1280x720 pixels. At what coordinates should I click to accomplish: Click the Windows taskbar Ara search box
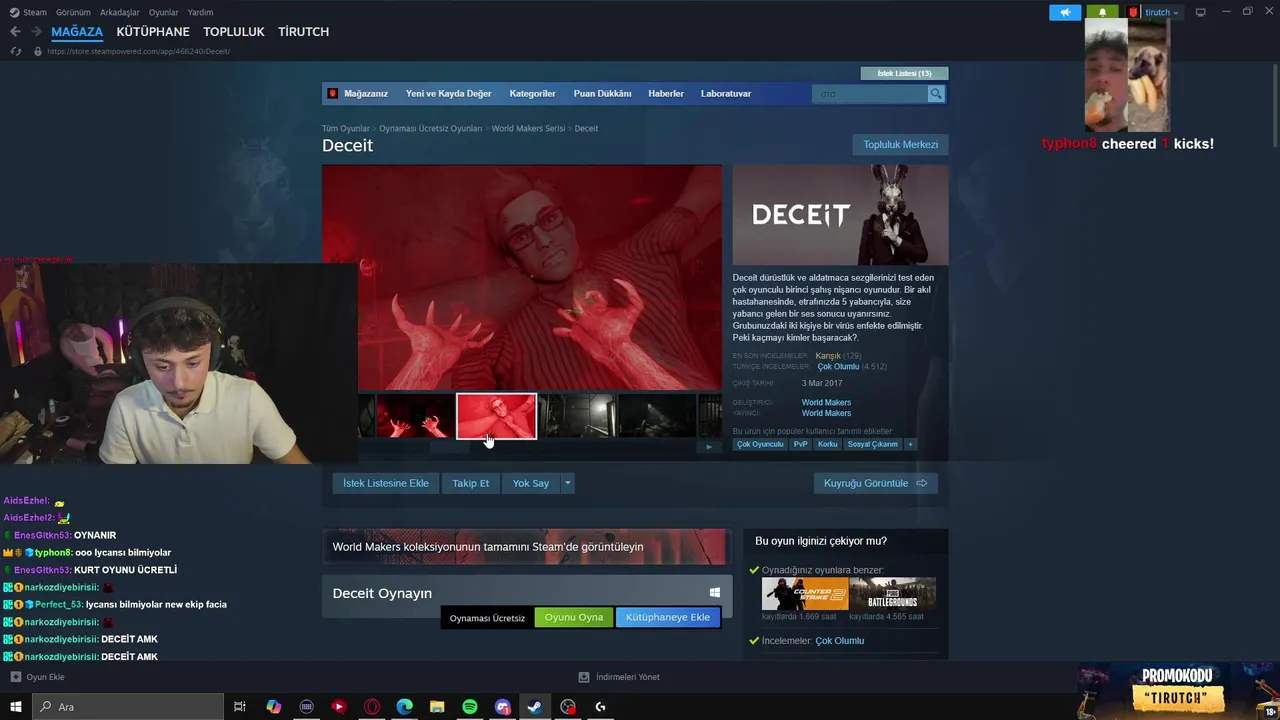128,707
